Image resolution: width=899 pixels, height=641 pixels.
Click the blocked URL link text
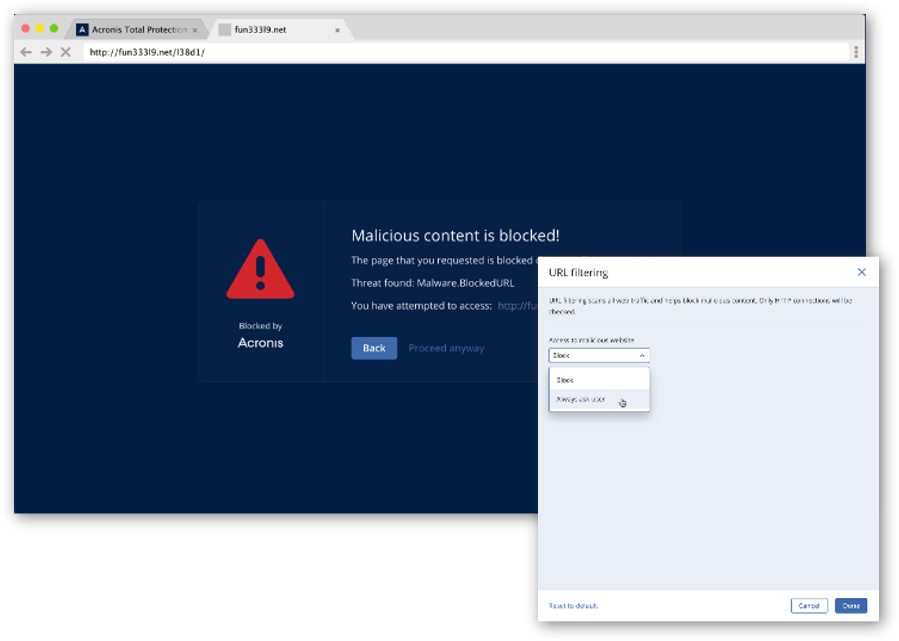coord(518,306)
